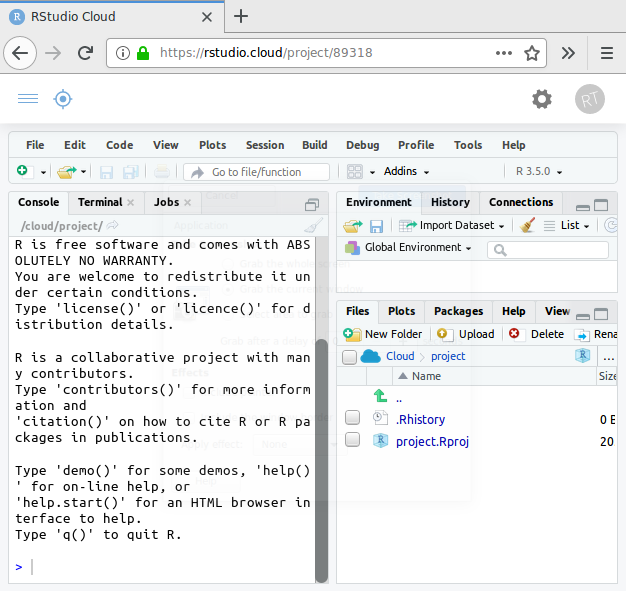
Task: Sort files by the Name column header
Action: [x=426, y=376]
